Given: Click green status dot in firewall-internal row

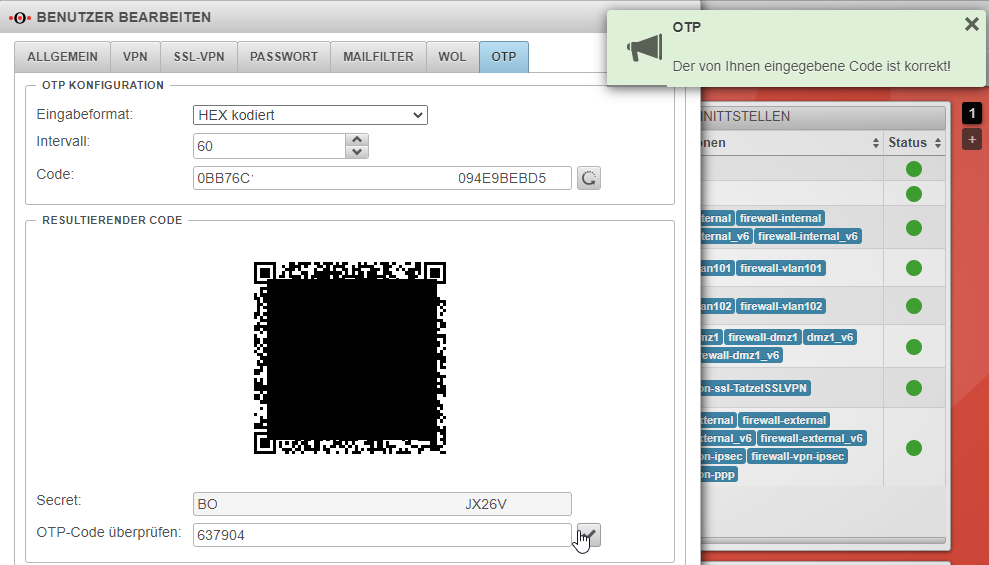Looking at the screenshot, I should pyautogui.click(x=914, y=228).
